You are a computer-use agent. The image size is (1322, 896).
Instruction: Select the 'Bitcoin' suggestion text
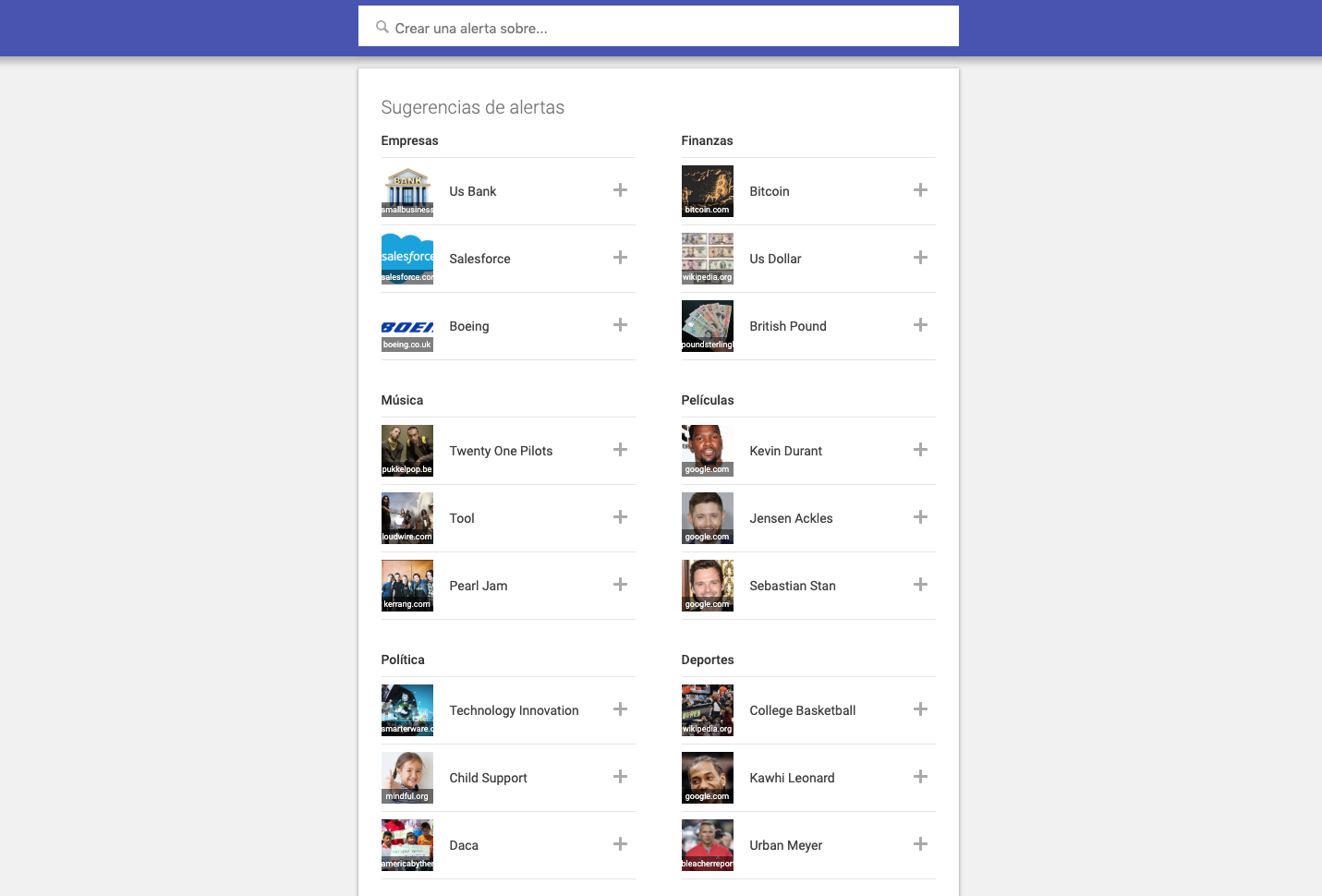[x=770, y=191]
